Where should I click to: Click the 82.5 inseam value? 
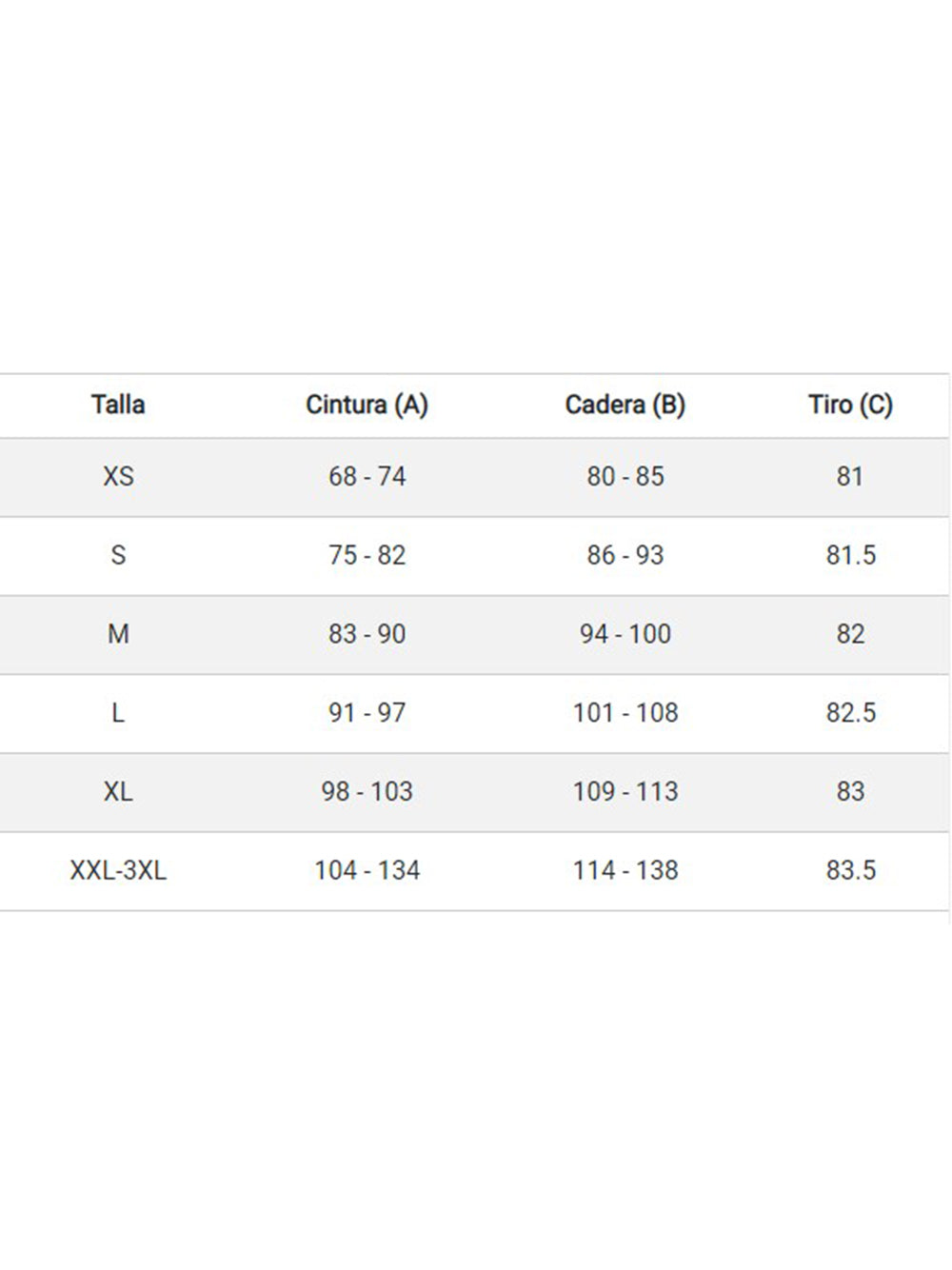850,713
